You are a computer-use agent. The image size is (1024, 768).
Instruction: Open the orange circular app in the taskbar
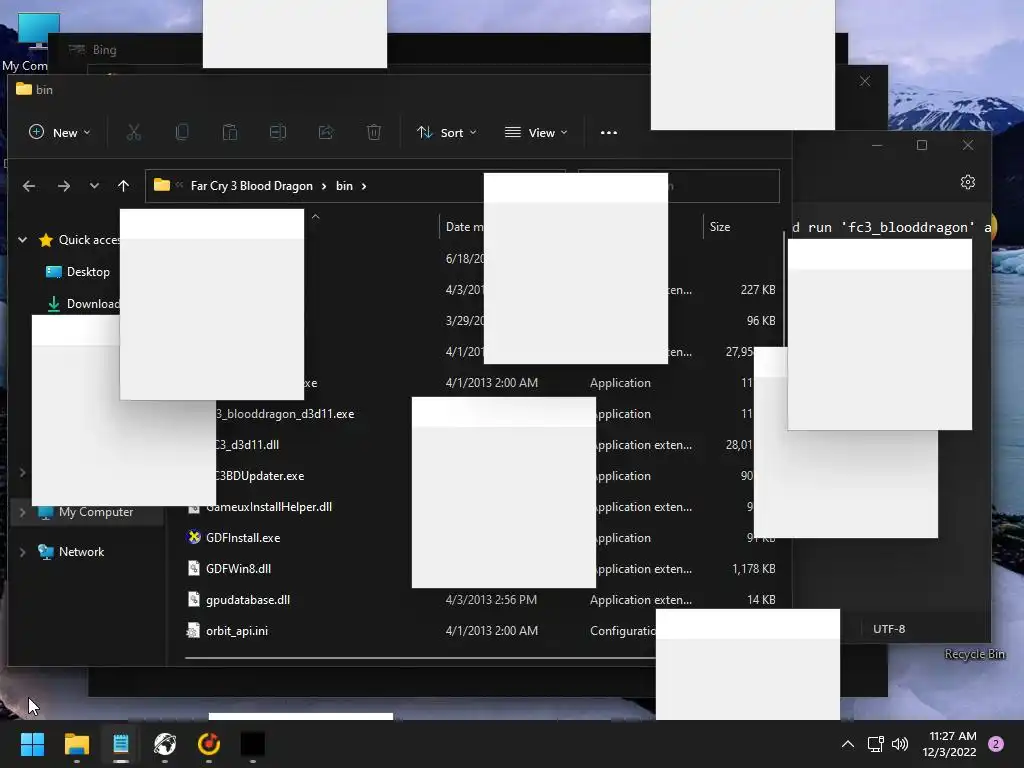point(209,744)
